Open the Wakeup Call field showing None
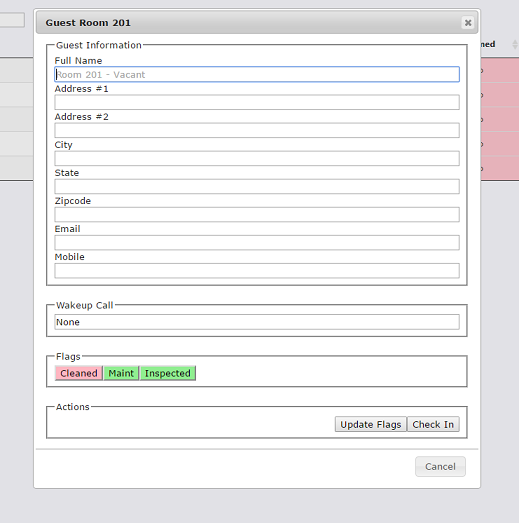This screenshot has width=519, height=523. (257, 322)
